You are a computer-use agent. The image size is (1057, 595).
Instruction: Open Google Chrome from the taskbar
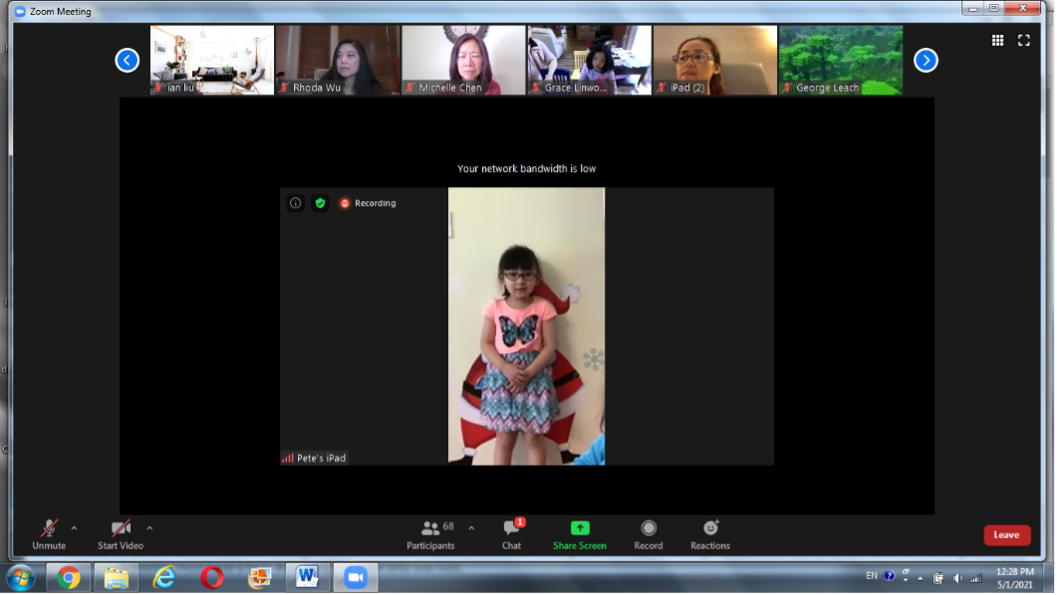pos(68,577)
